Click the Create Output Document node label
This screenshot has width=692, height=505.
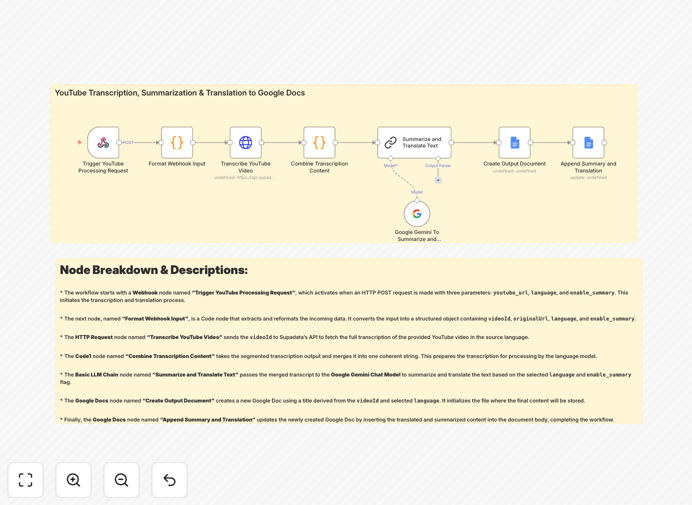tap(515, 164)
